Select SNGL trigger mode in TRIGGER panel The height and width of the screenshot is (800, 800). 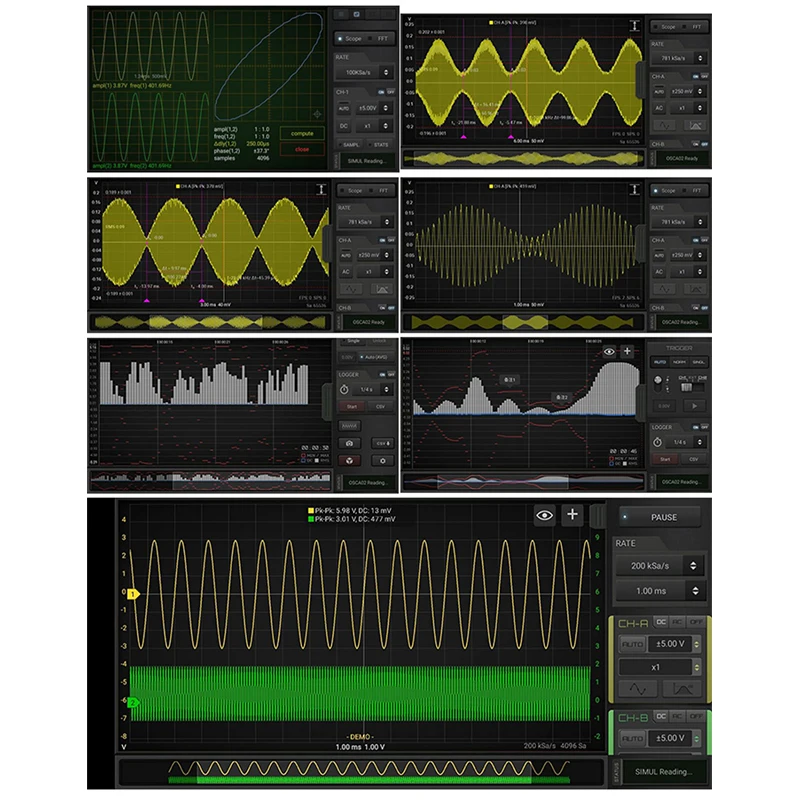pos(698,362)
